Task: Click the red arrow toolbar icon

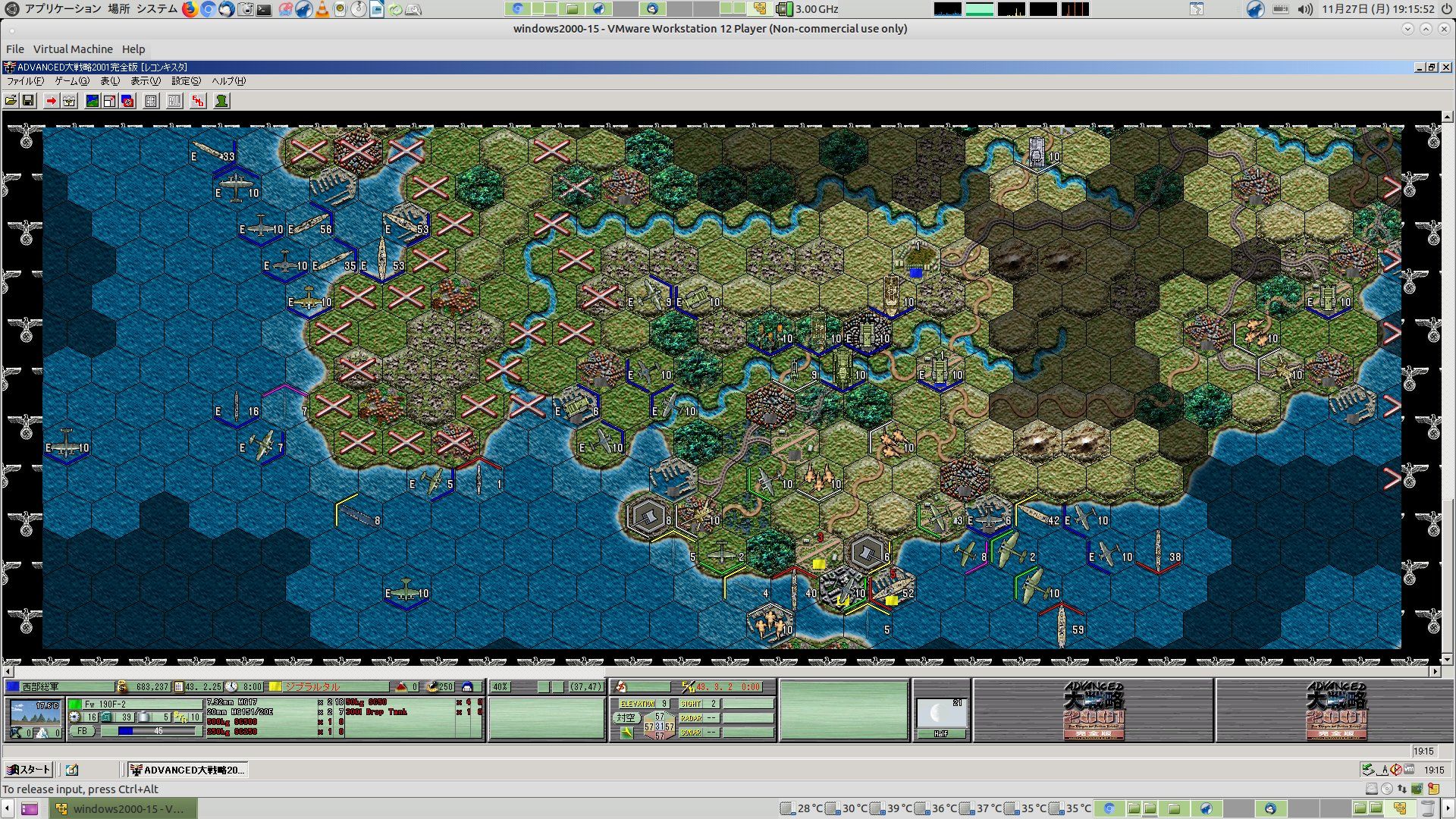Action: (x=51, y=101)
